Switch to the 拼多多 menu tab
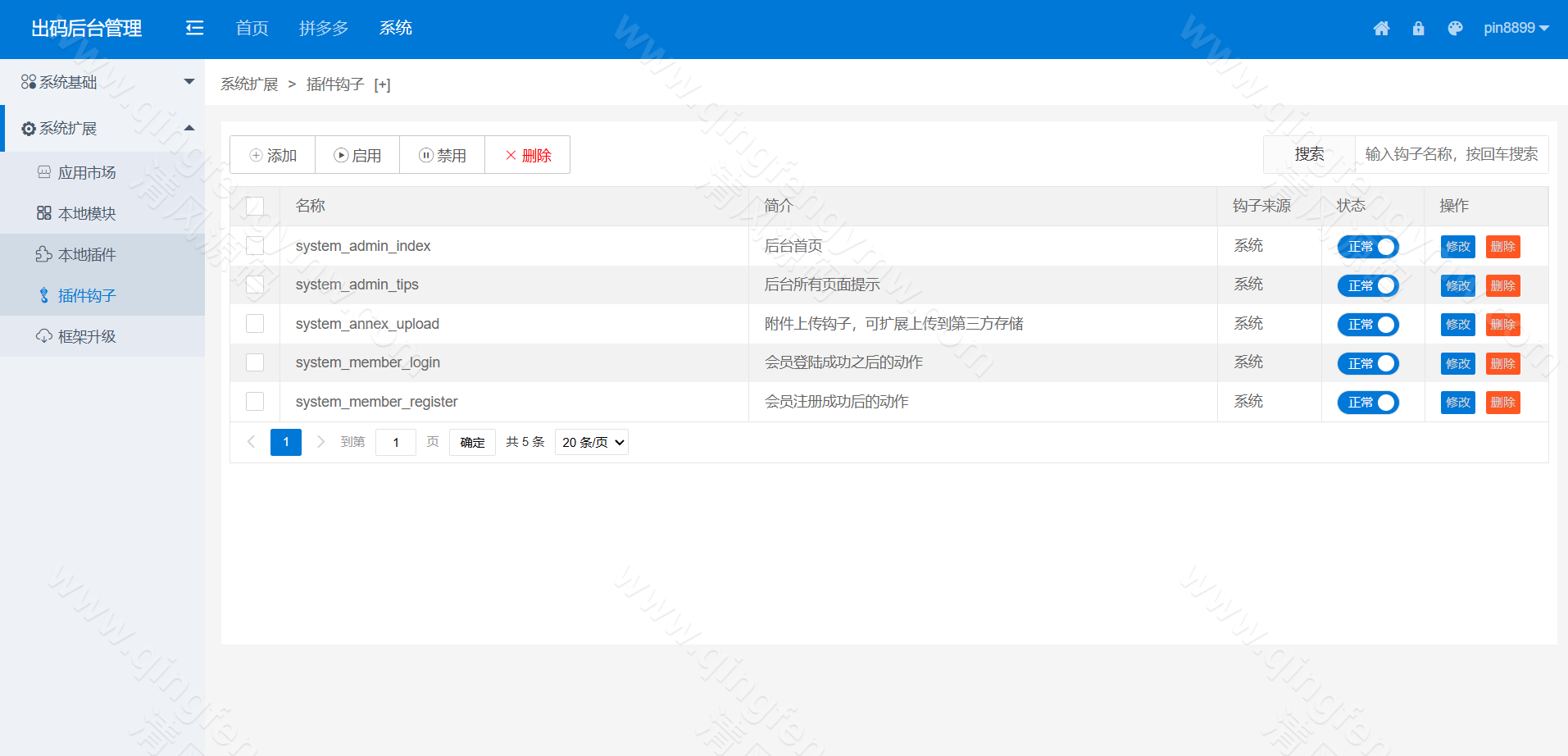Viewport: 1568px width, 756px height. pos(323,27)
